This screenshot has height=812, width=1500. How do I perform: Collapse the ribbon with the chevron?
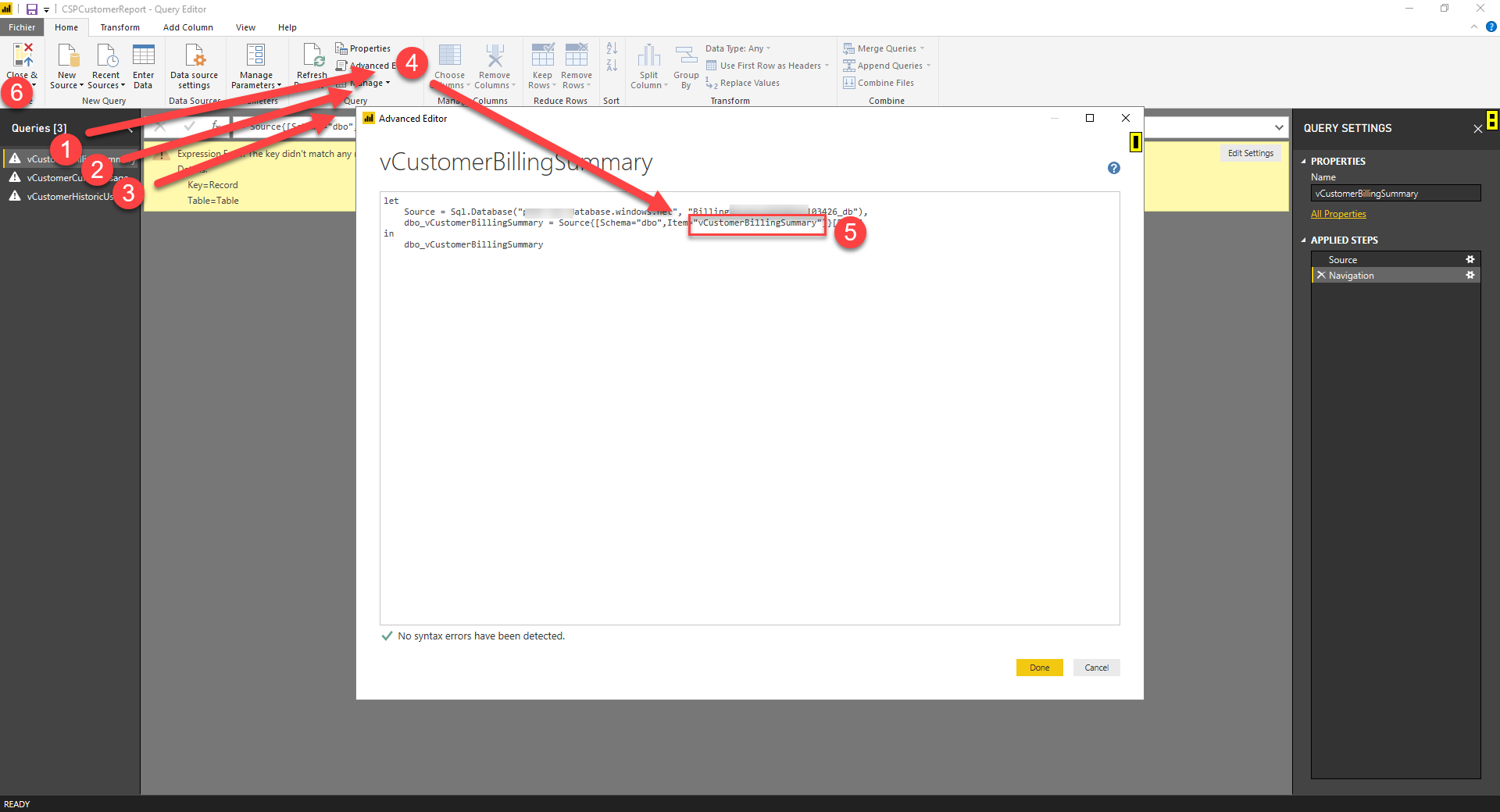pos(1474,27)
